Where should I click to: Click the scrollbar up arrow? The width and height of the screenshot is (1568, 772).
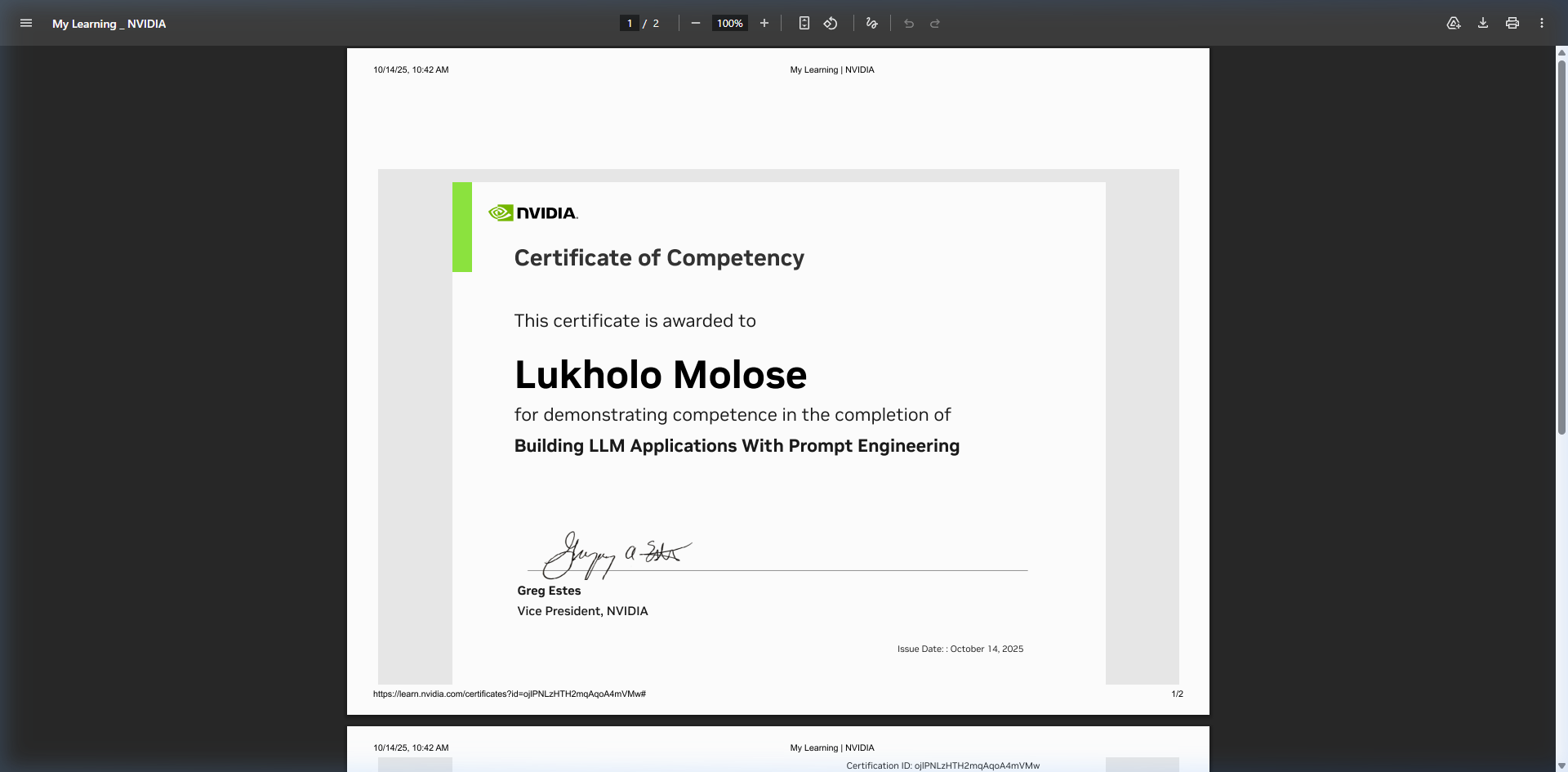click(x=1561, y=52)
